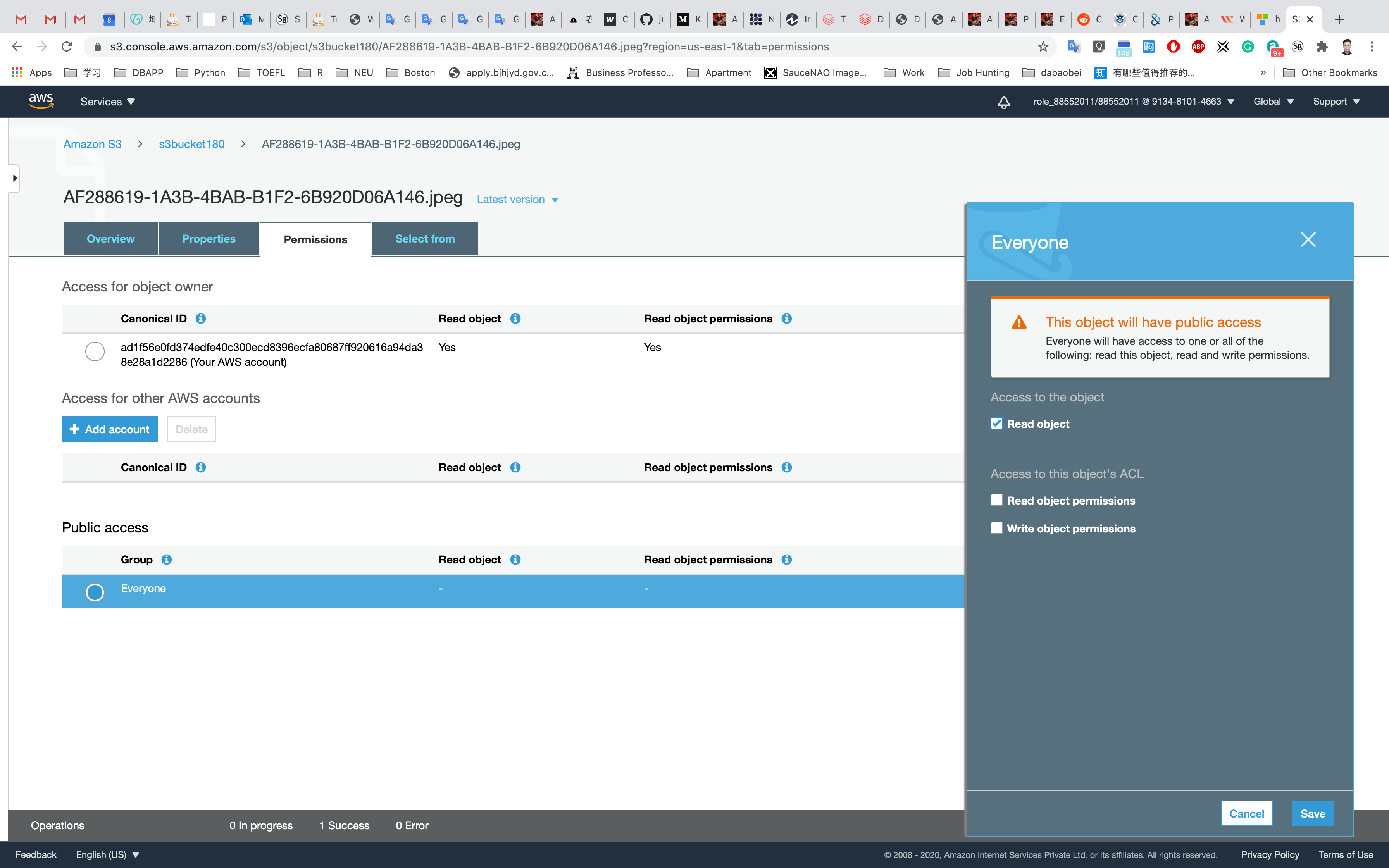The height and width of the screenshot is (868, 1389).
Task: Open the notifications bell icon
Action: (1003, 102)
